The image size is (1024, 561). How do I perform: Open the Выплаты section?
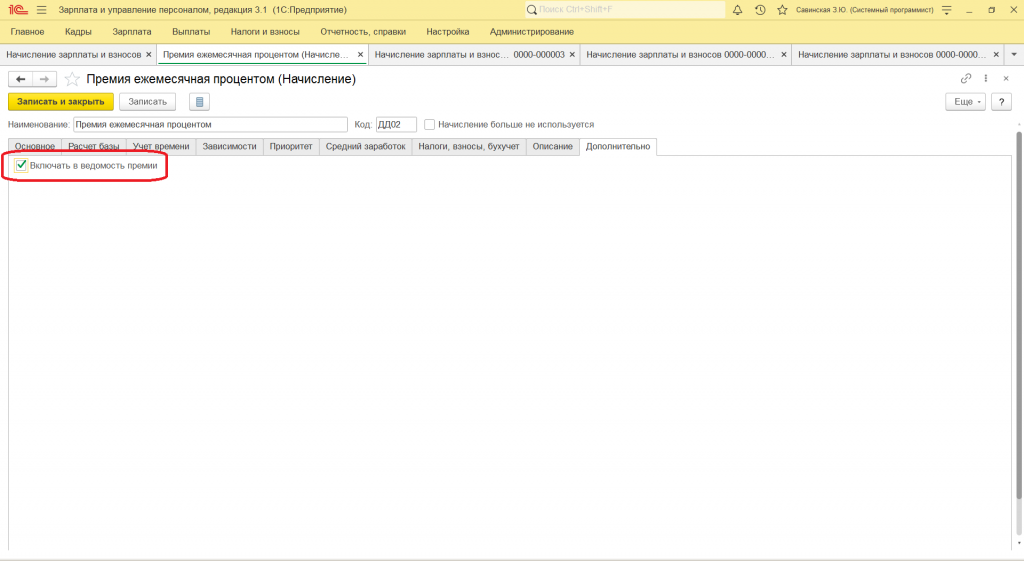[x=191, y=31]
